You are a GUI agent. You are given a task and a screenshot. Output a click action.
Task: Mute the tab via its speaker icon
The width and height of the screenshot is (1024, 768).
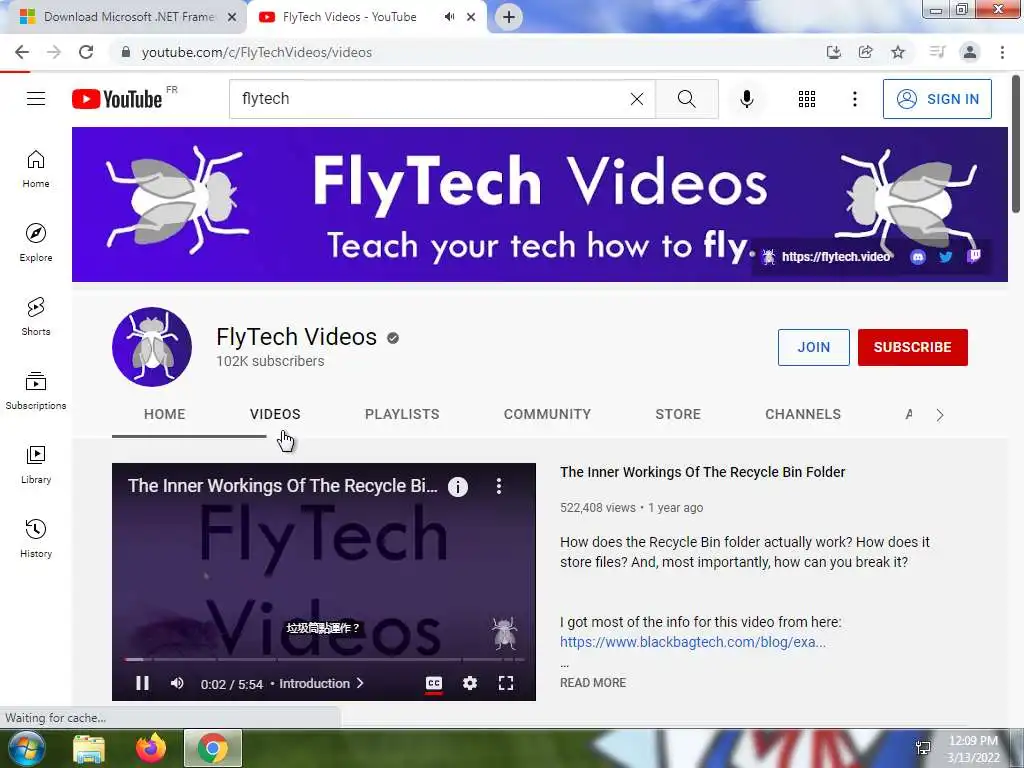[x=449, y=17]
